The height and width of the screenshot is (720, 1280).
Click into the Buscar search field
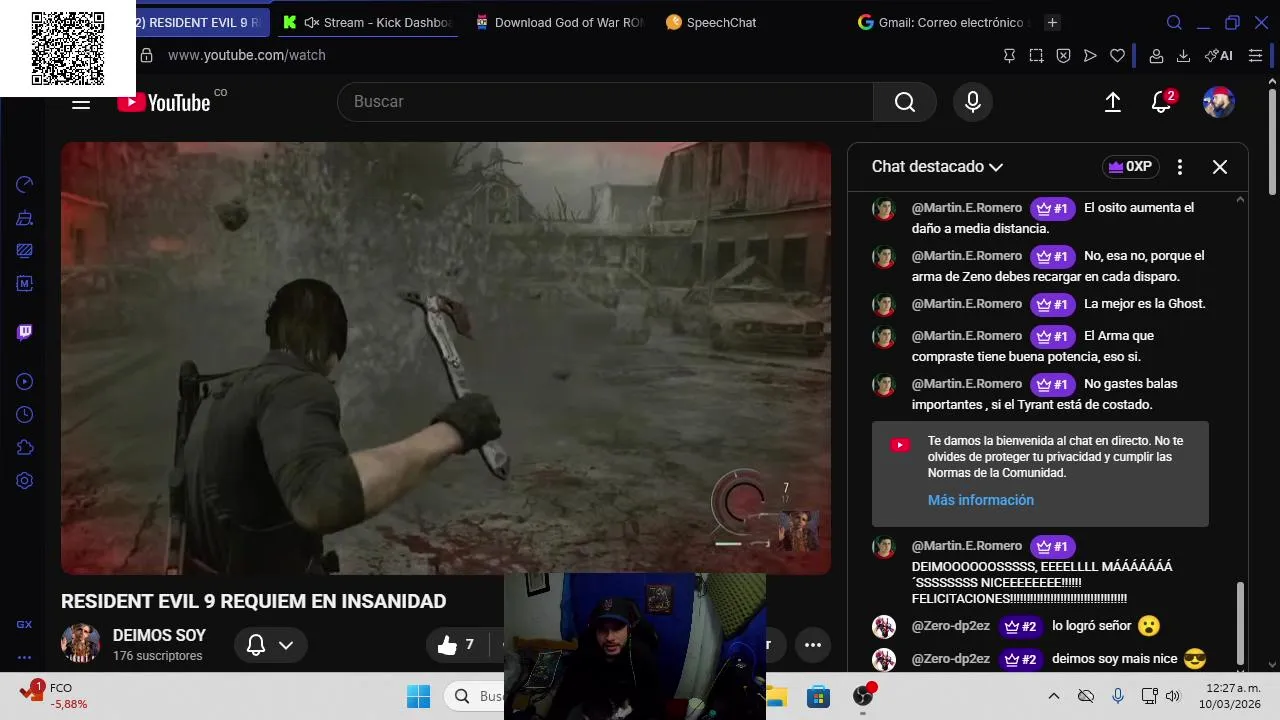tap(605, 102)
